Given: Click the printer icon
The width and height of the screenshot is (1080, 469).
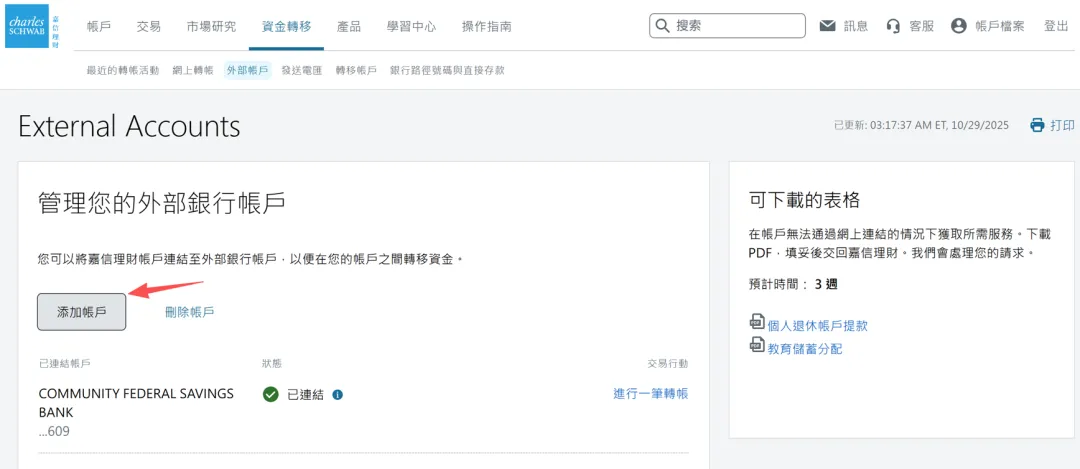Looking at the screenshot, I should point(1037,125).
